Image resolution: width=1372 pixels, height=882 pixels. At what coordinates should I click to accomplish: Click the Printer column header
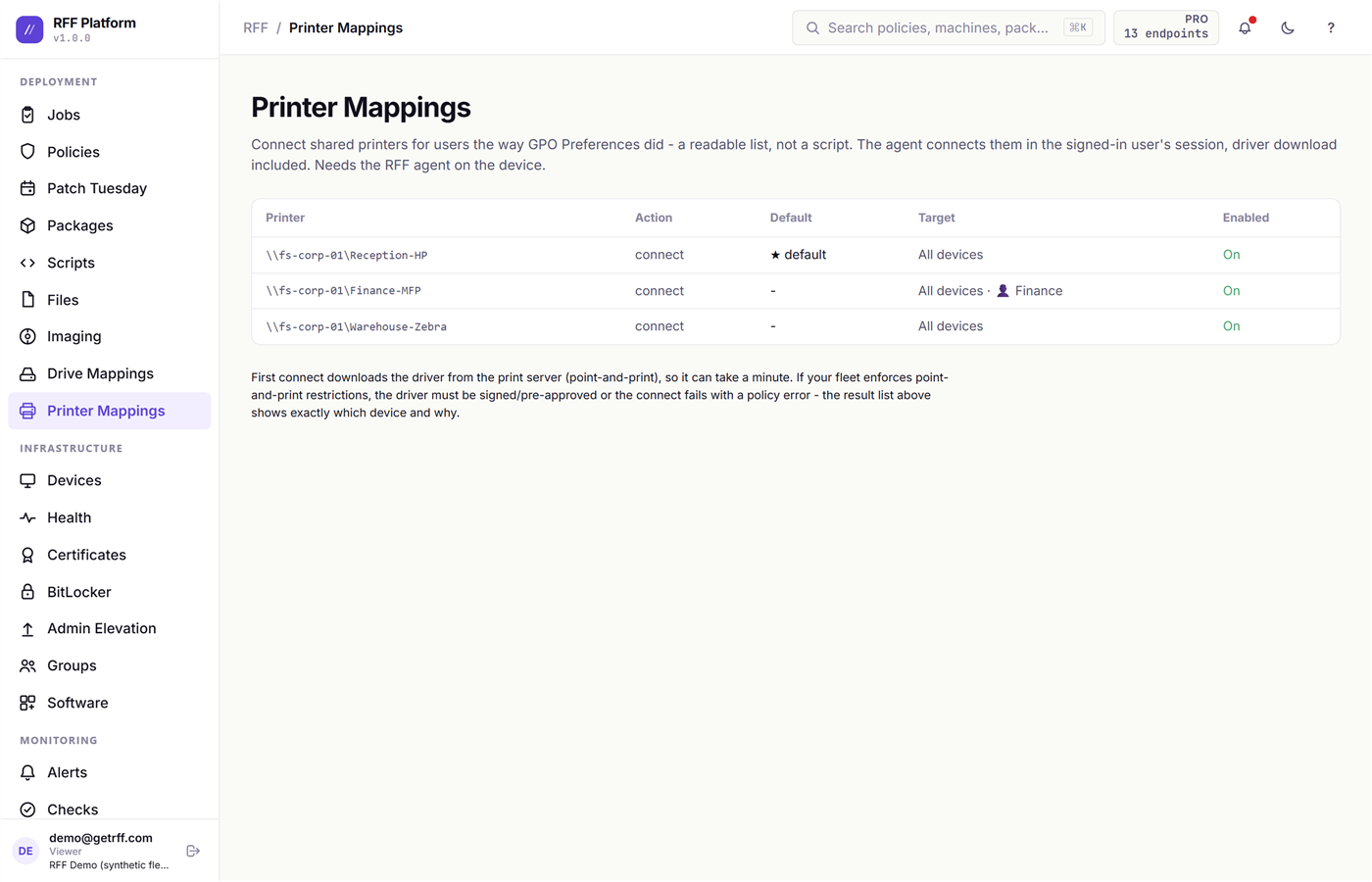(285, 218)
